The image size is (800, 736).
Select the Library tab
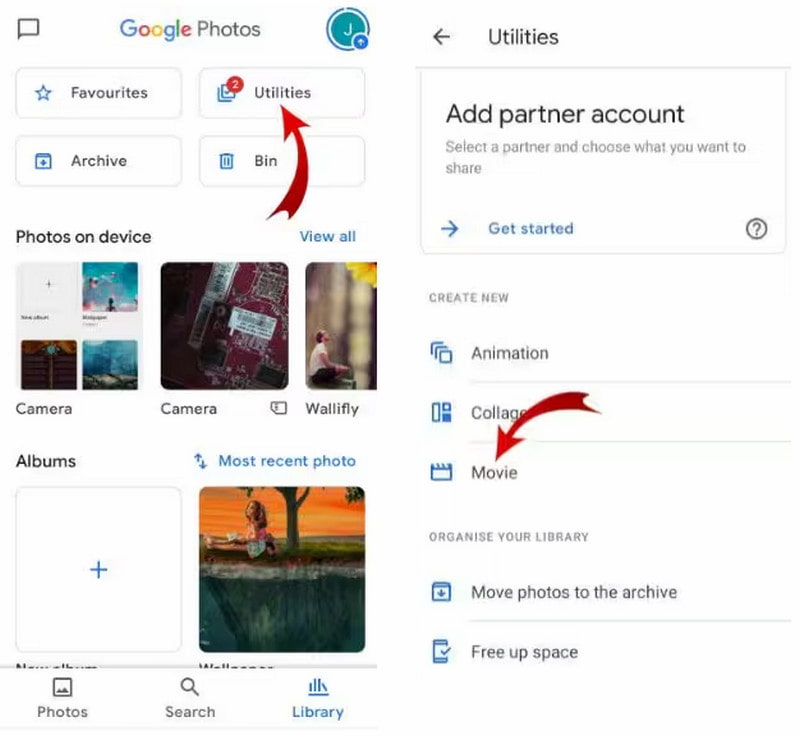point(317,697)
